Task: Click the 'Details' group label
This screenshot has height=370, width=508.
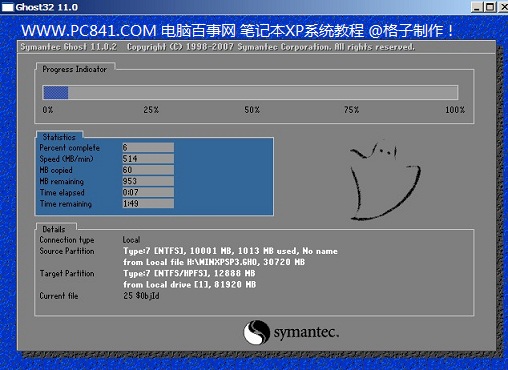Action: [x=54, y=229]
